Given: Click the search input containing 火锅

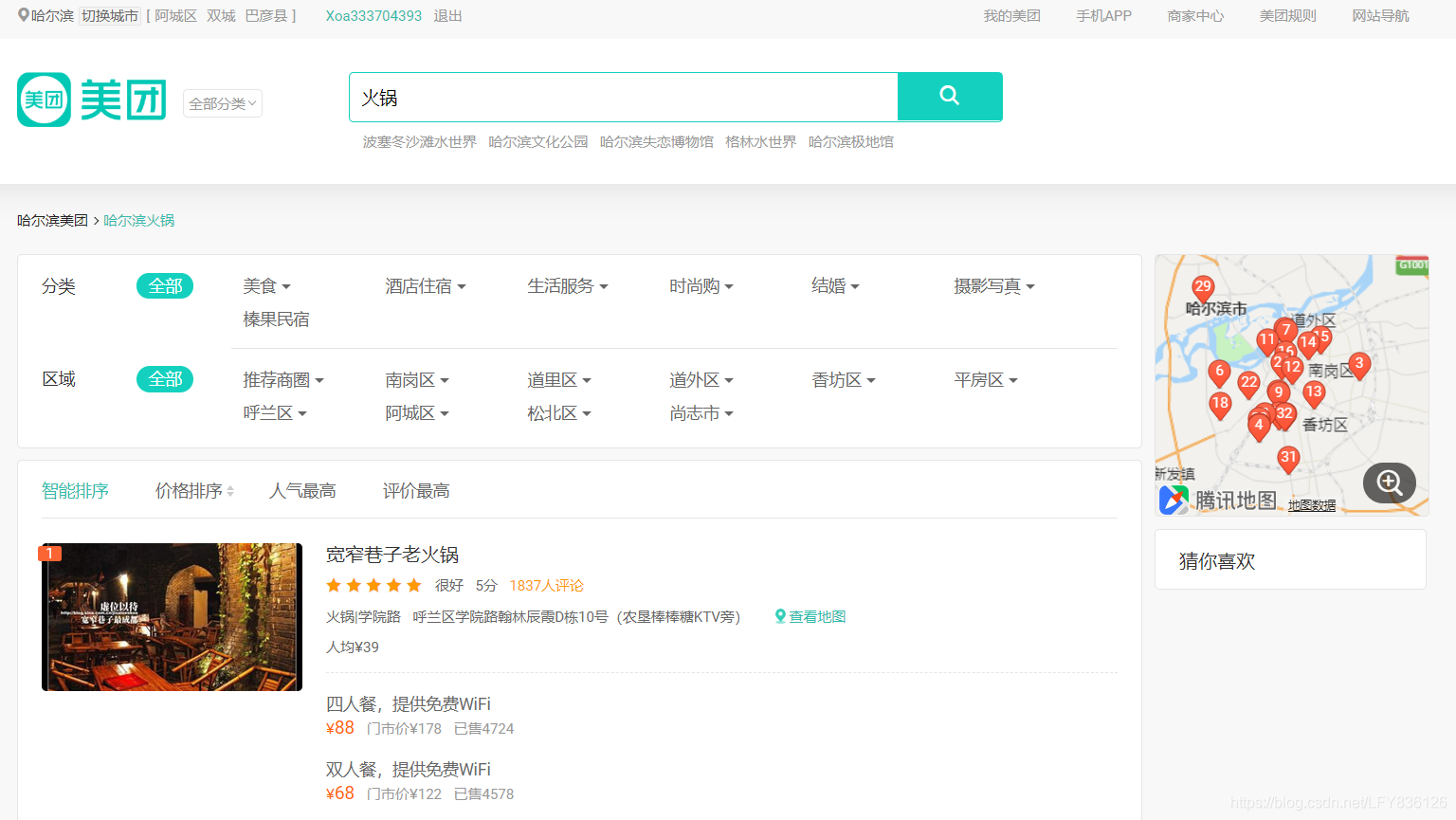Looking at the screenshot, I should click(624, 97).
